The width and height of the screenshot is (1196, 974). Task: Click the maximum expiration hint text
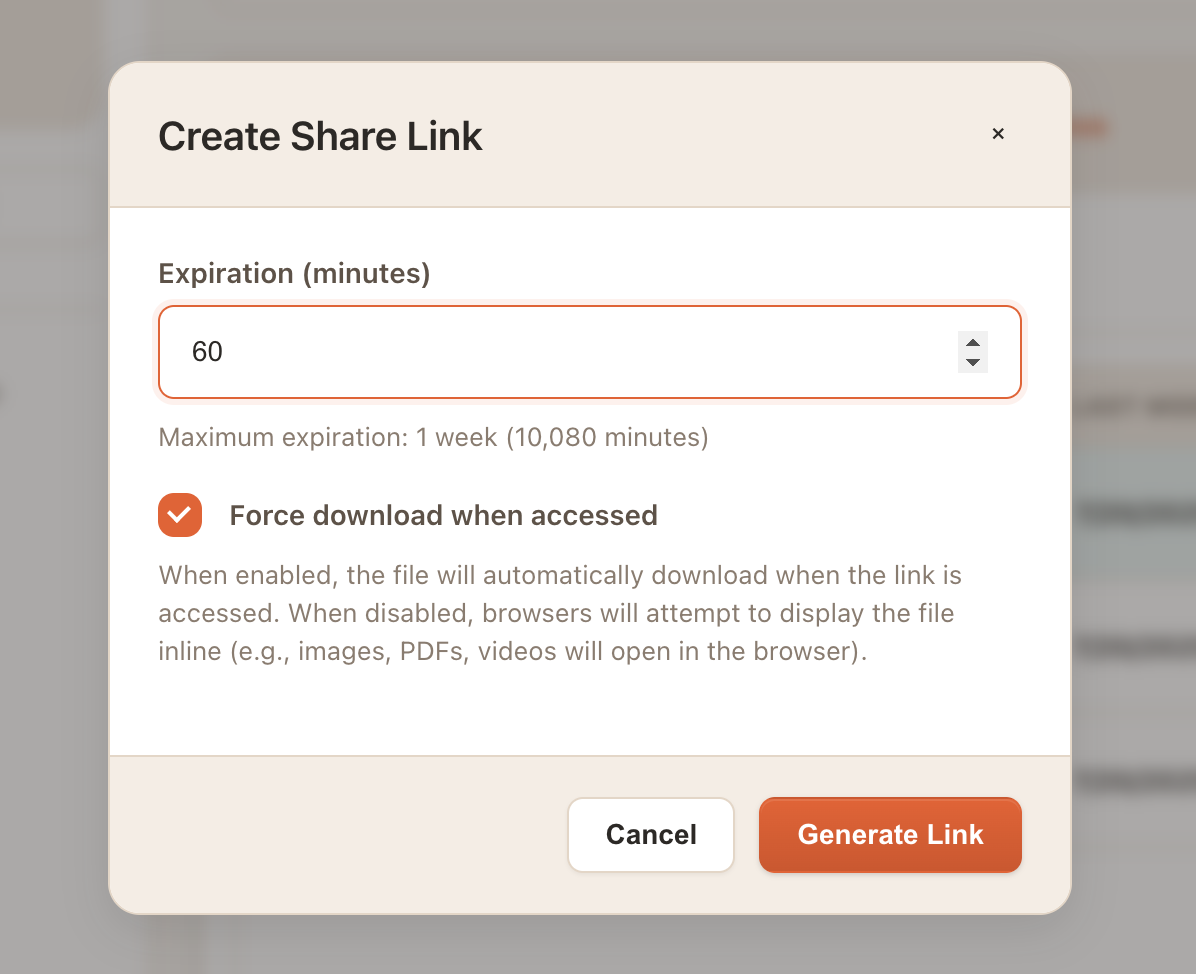433,438
